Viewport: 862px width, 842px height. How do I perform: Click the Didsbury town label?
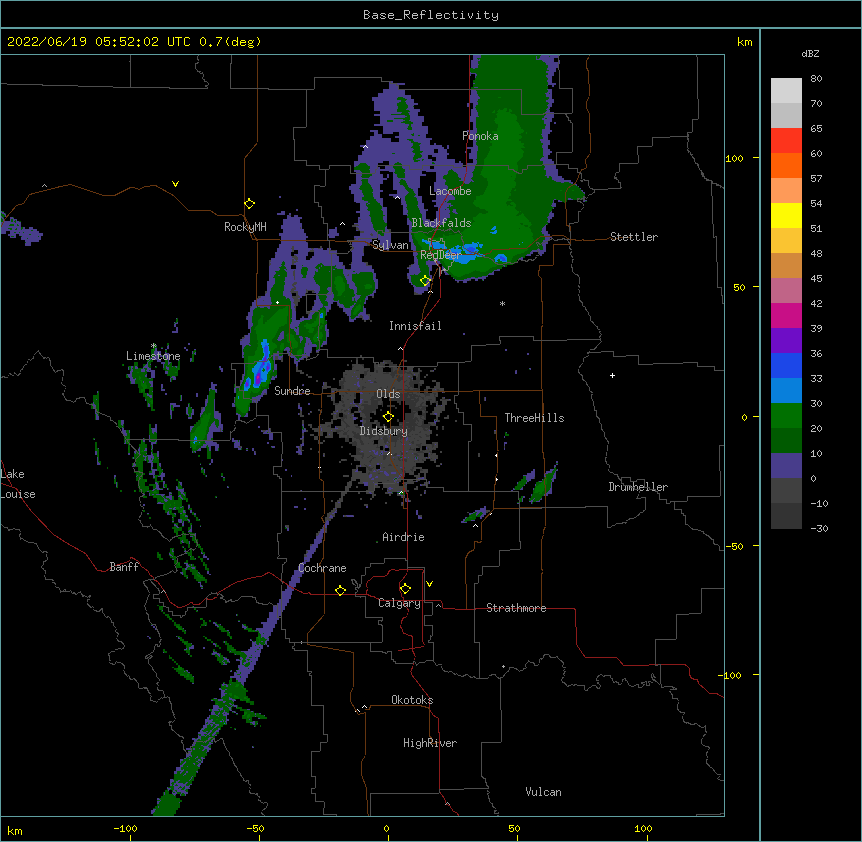[383, 431]
